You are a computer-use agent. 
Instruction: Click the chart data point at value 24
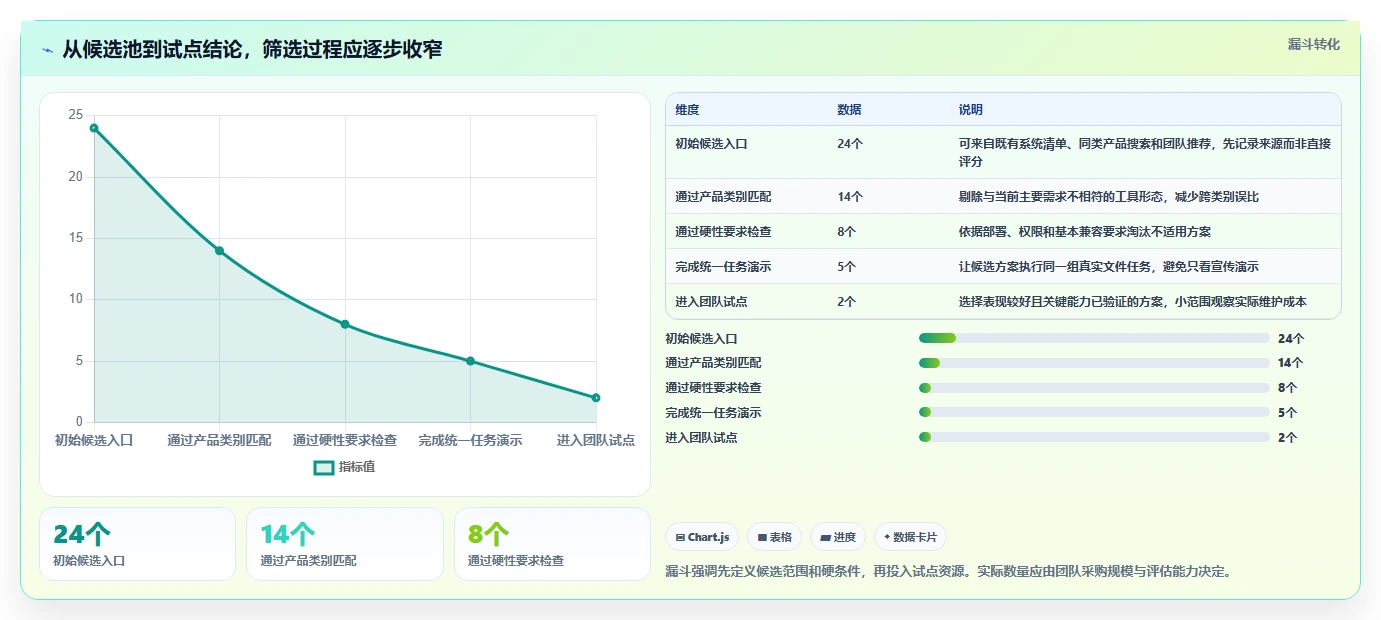pyautogui.click(x=94, y=128)
